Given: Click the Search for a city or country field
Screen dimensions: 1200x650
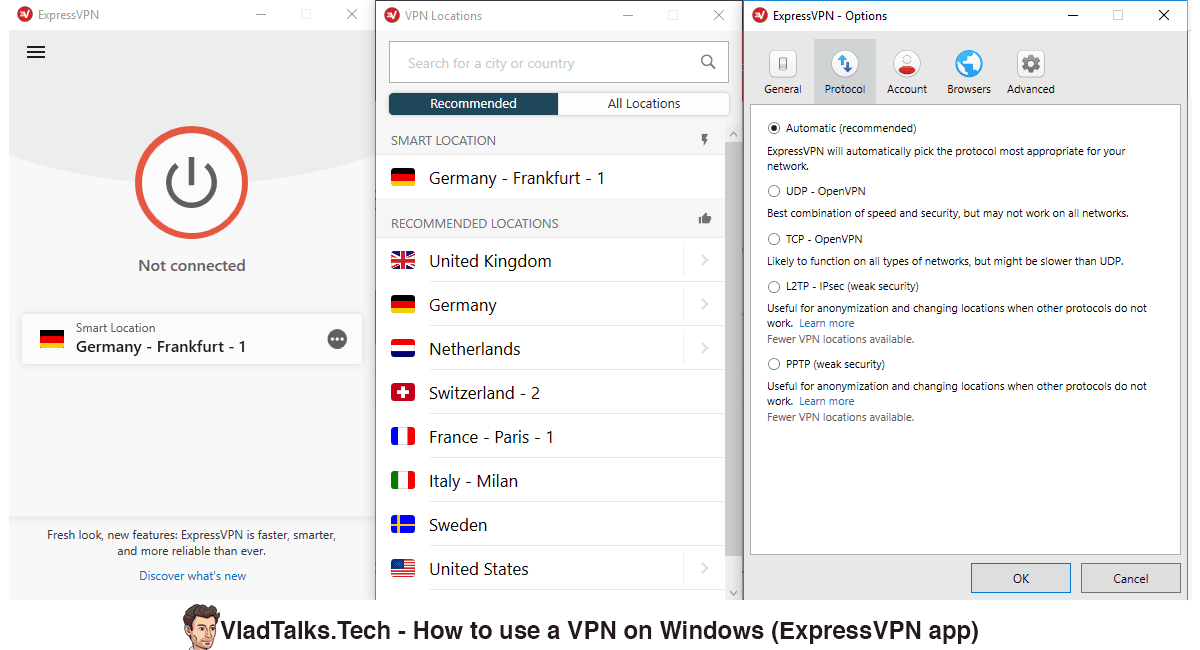Looking at the screenshot, I should tap(559, 62).
